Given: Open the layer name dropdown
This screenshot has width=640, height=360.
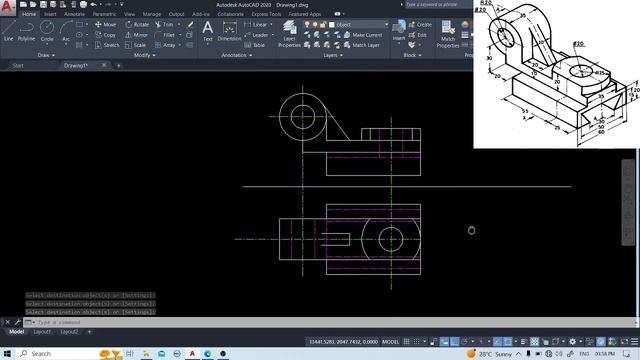Looking at the screenshot, I should 386,25.
